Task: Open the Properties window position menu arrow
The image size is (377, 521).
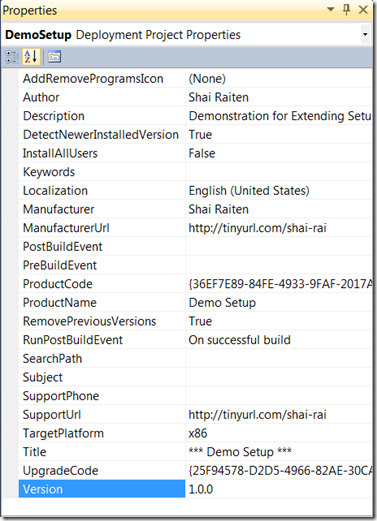Action: pyautogui.click(x=330, y=10)
